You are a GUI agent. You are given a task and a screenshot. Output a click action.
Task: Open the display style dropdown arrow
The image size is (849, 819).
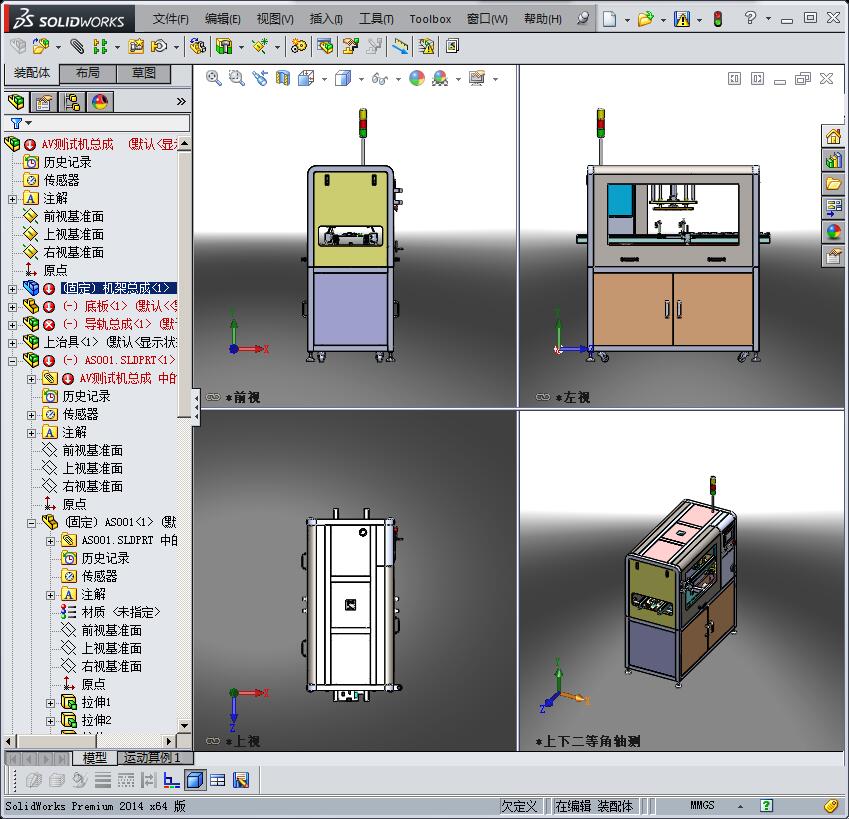(x=359, y=78)
